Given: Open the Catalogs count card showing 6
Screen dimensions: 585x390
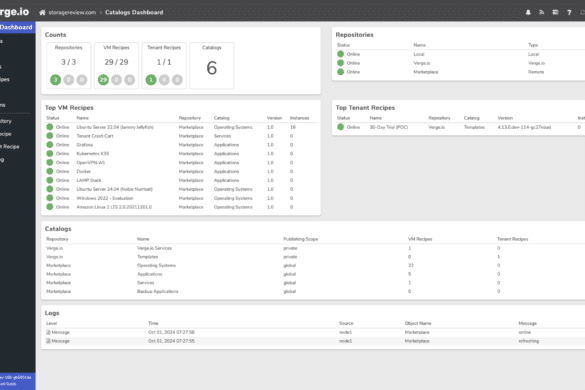Looking at the screenshot, I should (212, 66).
